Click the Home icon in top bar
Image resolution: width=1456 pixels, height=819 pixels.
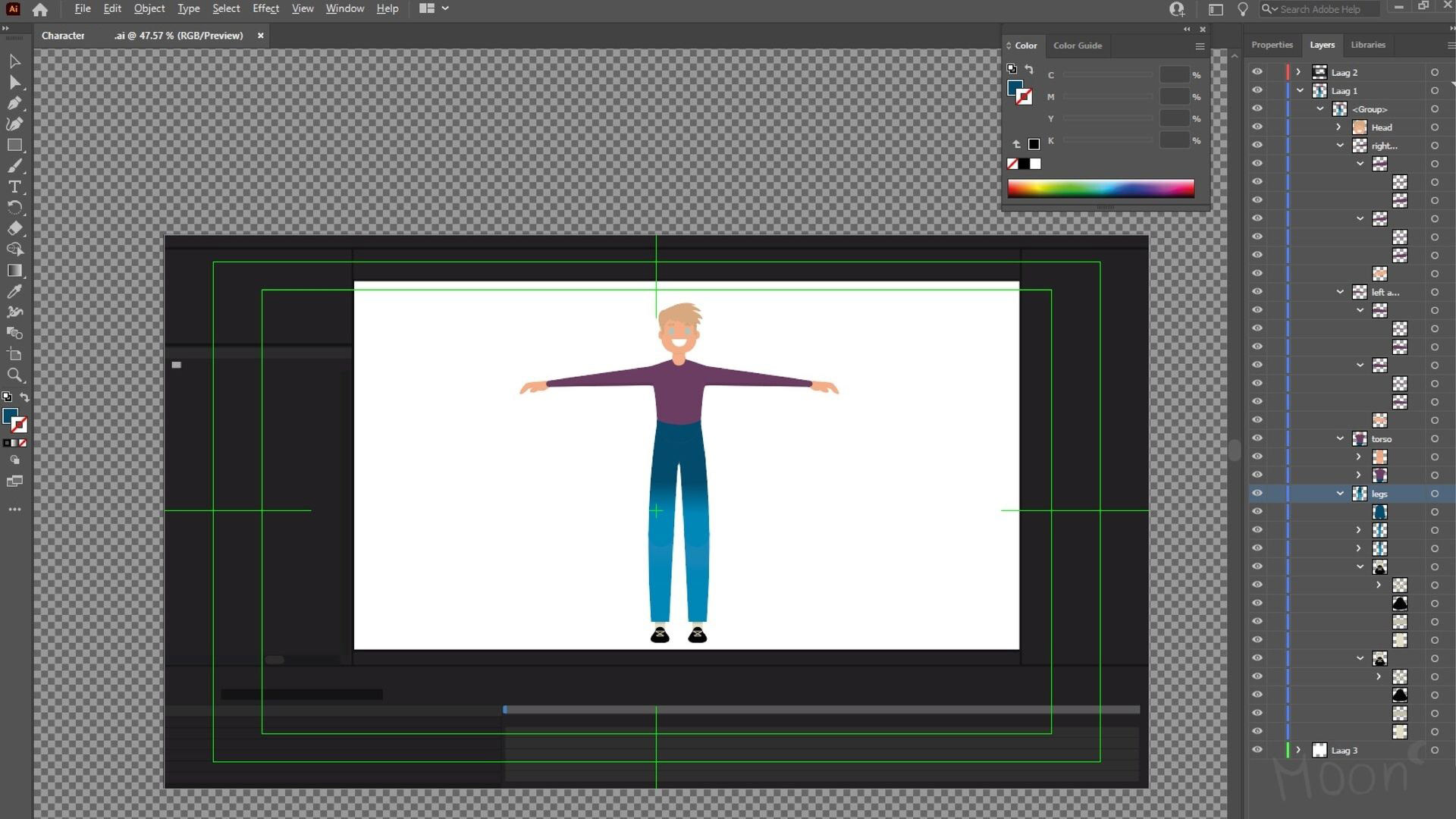click(40, 9)
